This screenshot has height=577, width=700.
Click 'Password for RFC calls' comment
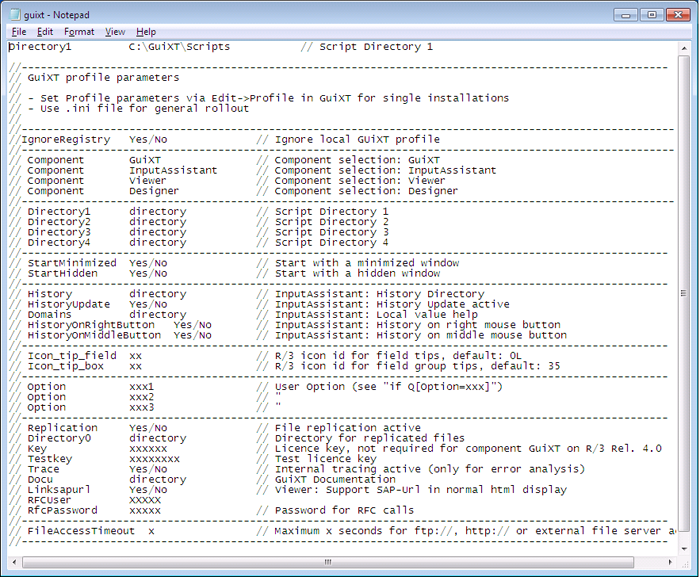(344, 510)
